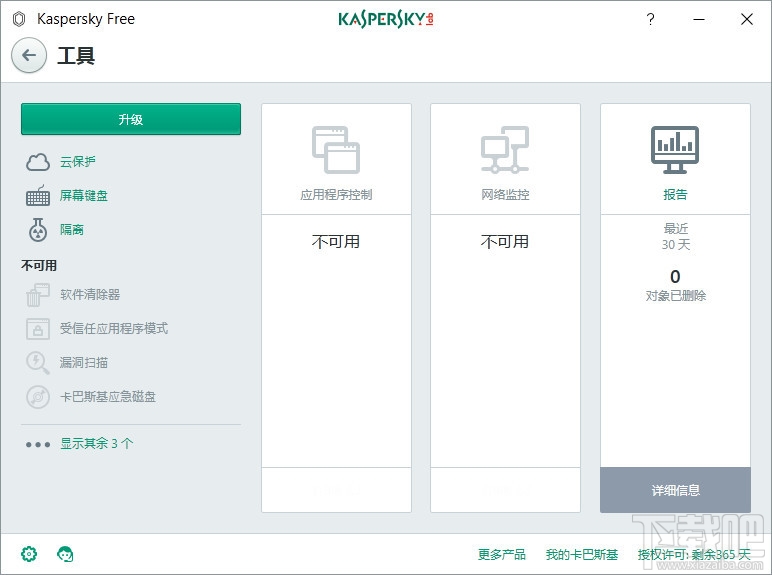The width and height of the screenshot is (772, 575).
Task: Click the 应用程序控制 card label
Action: click(x=336, y=194)
